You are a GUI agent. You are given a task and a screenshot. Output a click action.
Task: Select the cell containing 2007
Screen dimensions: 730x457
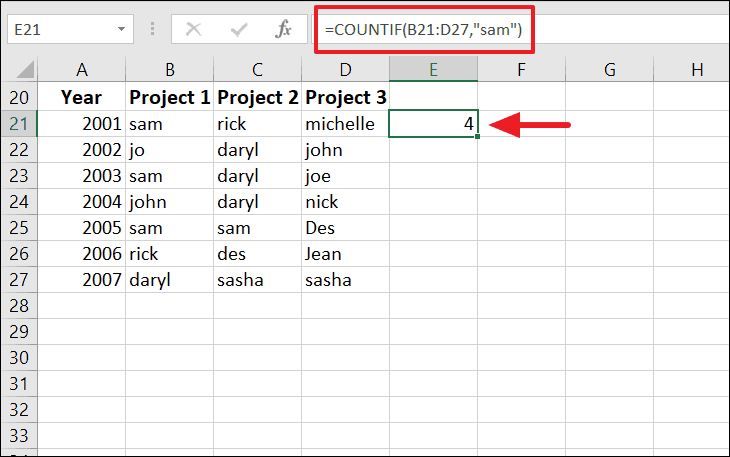click(81, 280)
